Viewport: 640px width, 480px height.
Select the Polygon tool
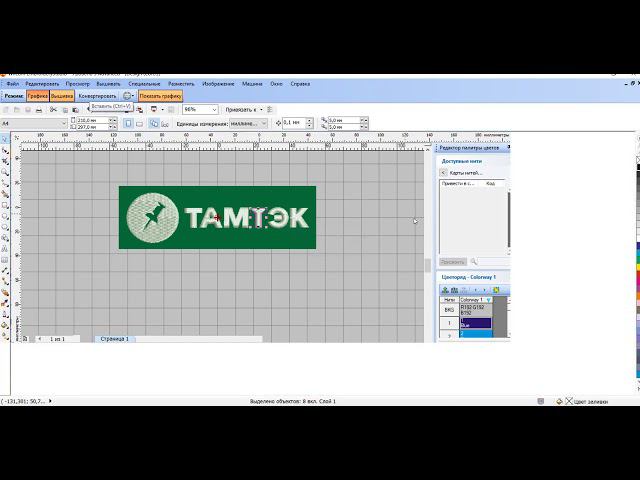tap(5, 227)
